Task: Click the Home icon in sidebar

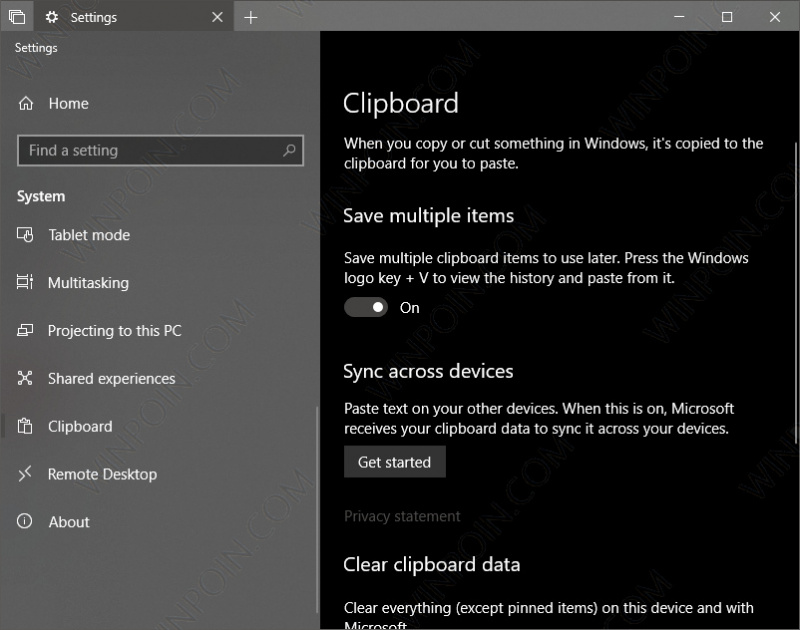Action: click(x=26, y=104)
